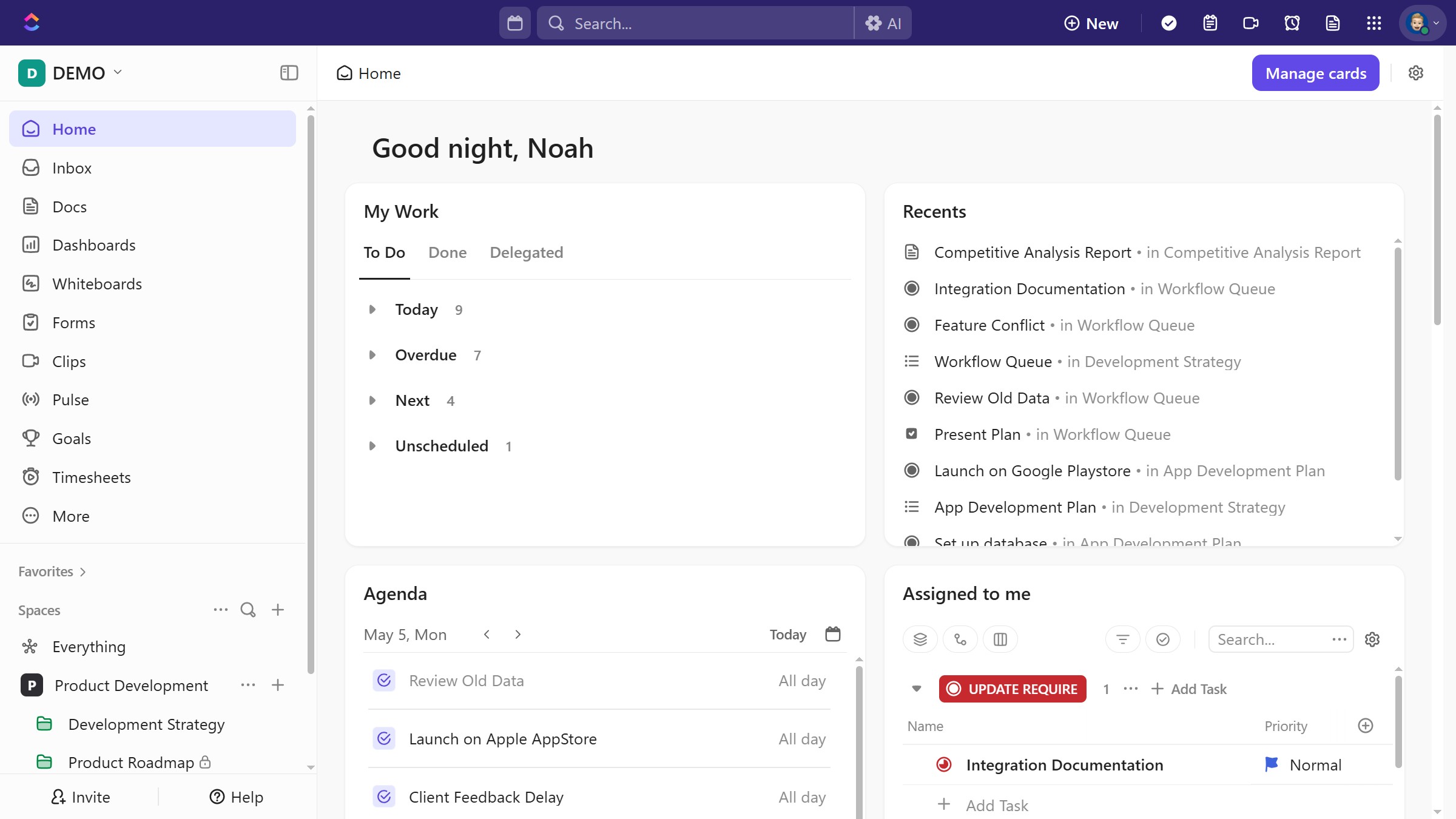This screenshot has width=1456, height=819.
Task: Open the Normal priority dropdown
Action: (1303, 764)
